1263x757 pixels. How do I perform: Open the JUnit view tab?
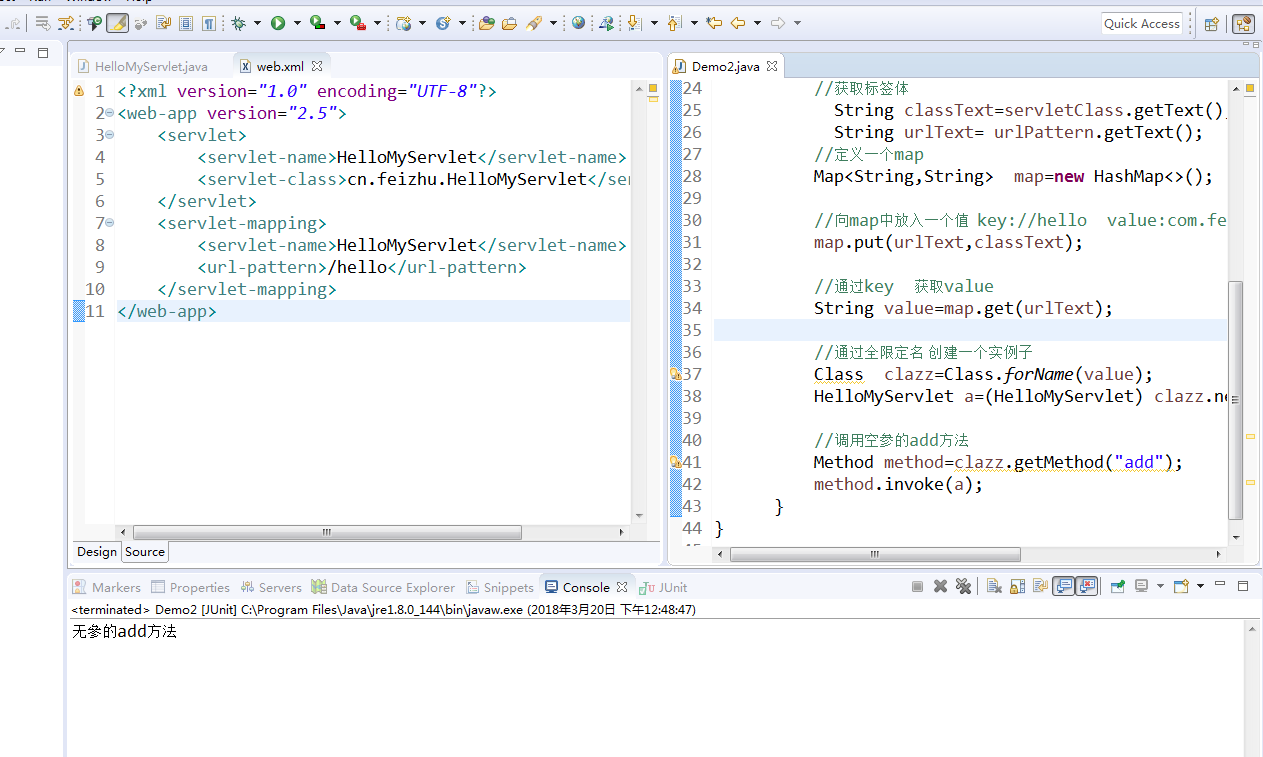(664, 587)
